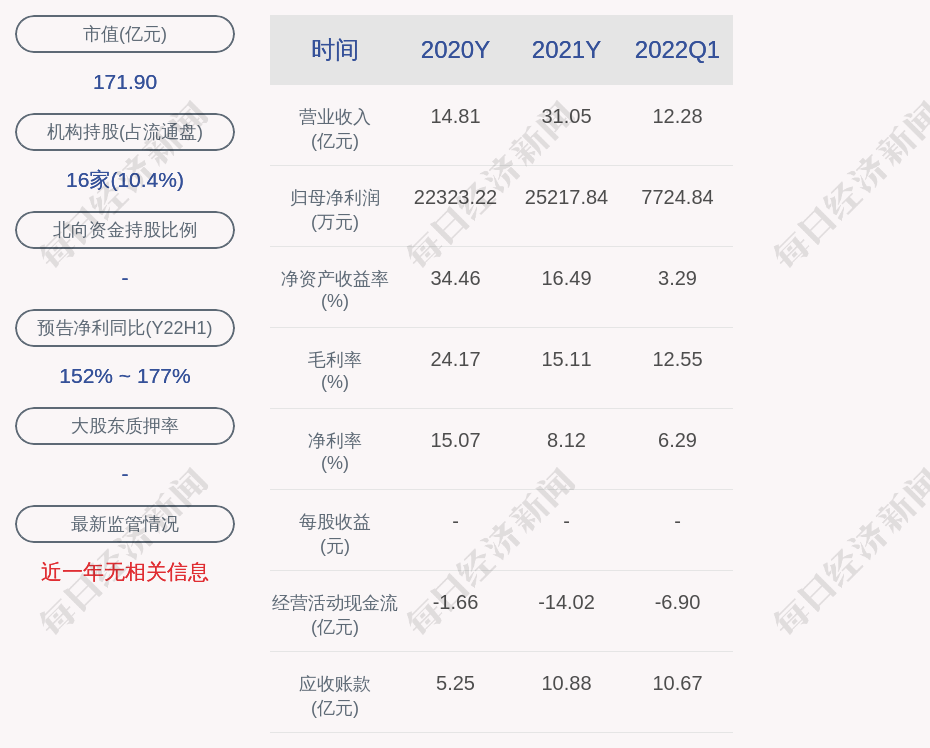The width and height of the screenshot is (930, 748).
Task: Select net profit value 25217.84
Action: [x=566, y=198]
